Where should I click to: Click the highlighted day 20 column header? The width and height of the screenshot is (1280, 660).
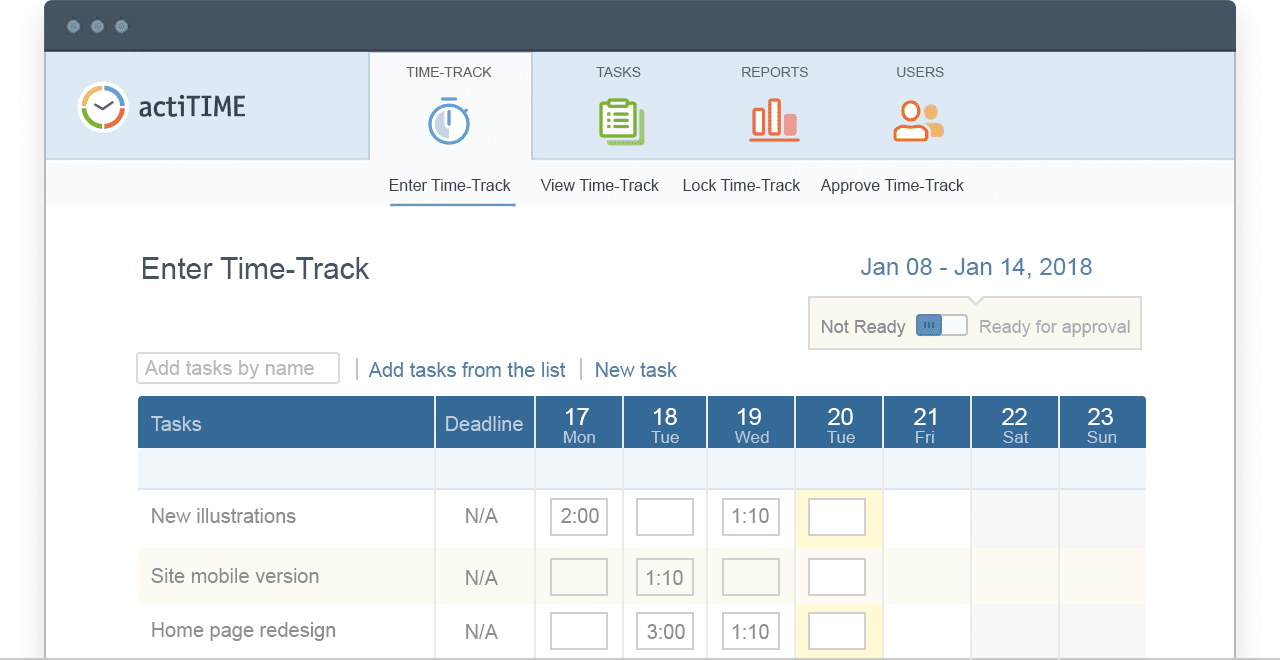[x=838, y=421]
